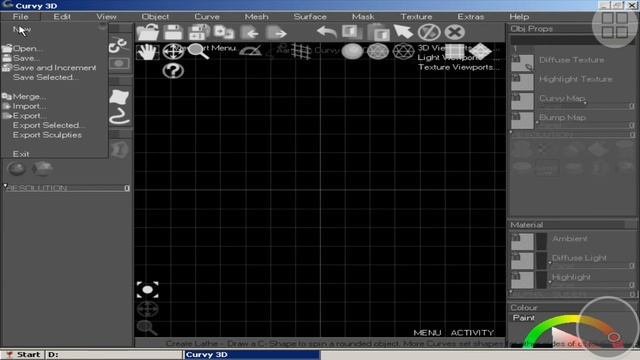This screenshot has height=360, width=640.
Task: Click the save and increment toolbar icon
Action: (x=199, y=32)
